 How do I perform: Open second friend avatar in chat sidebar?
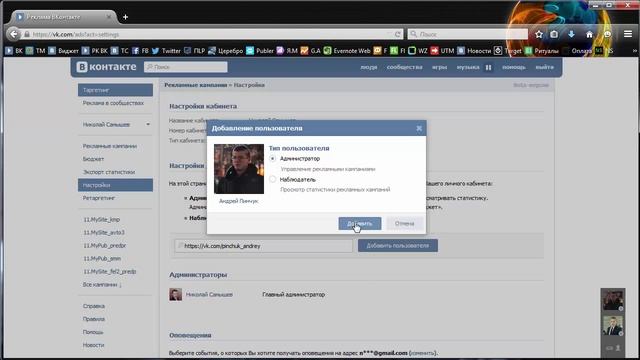click(x=613, y=326)
